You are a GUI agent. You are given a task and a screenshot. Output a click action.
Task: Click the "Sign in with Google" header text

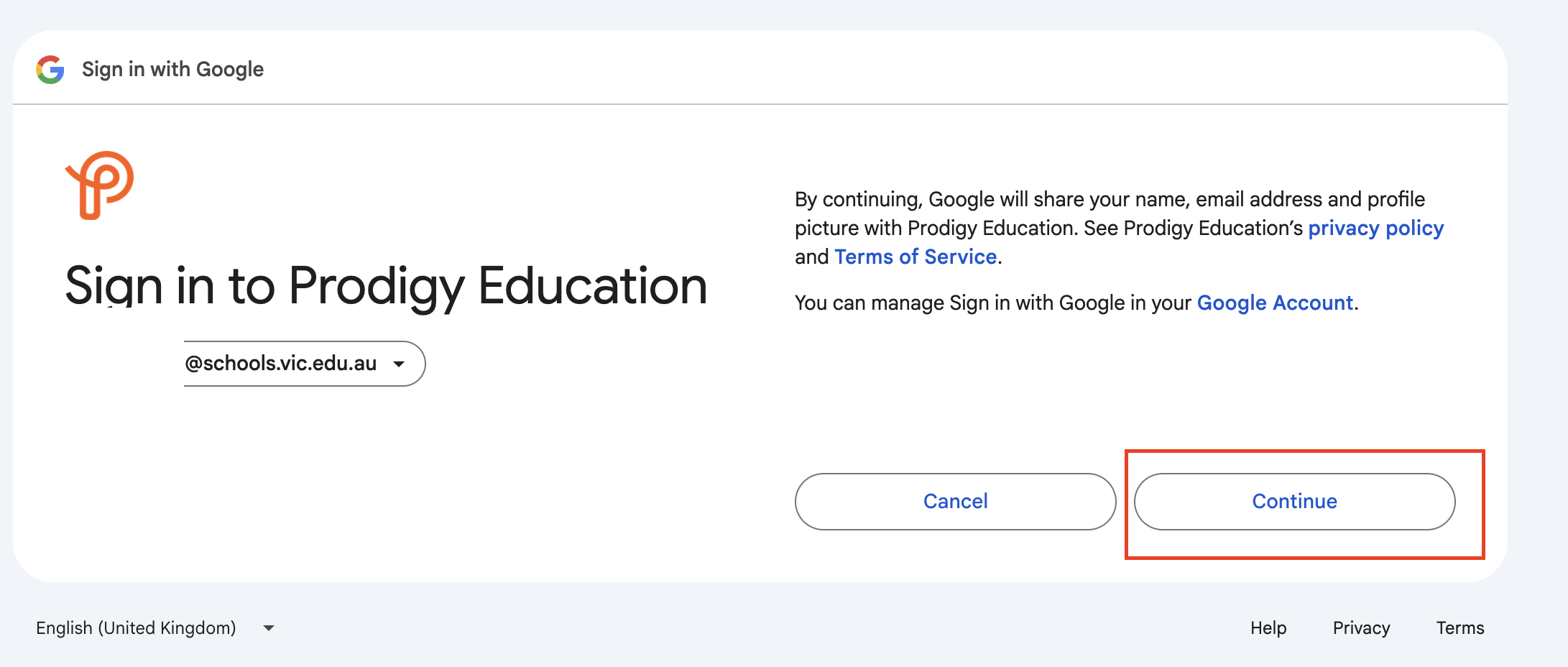pyautogui.click(x=172, y=70)
